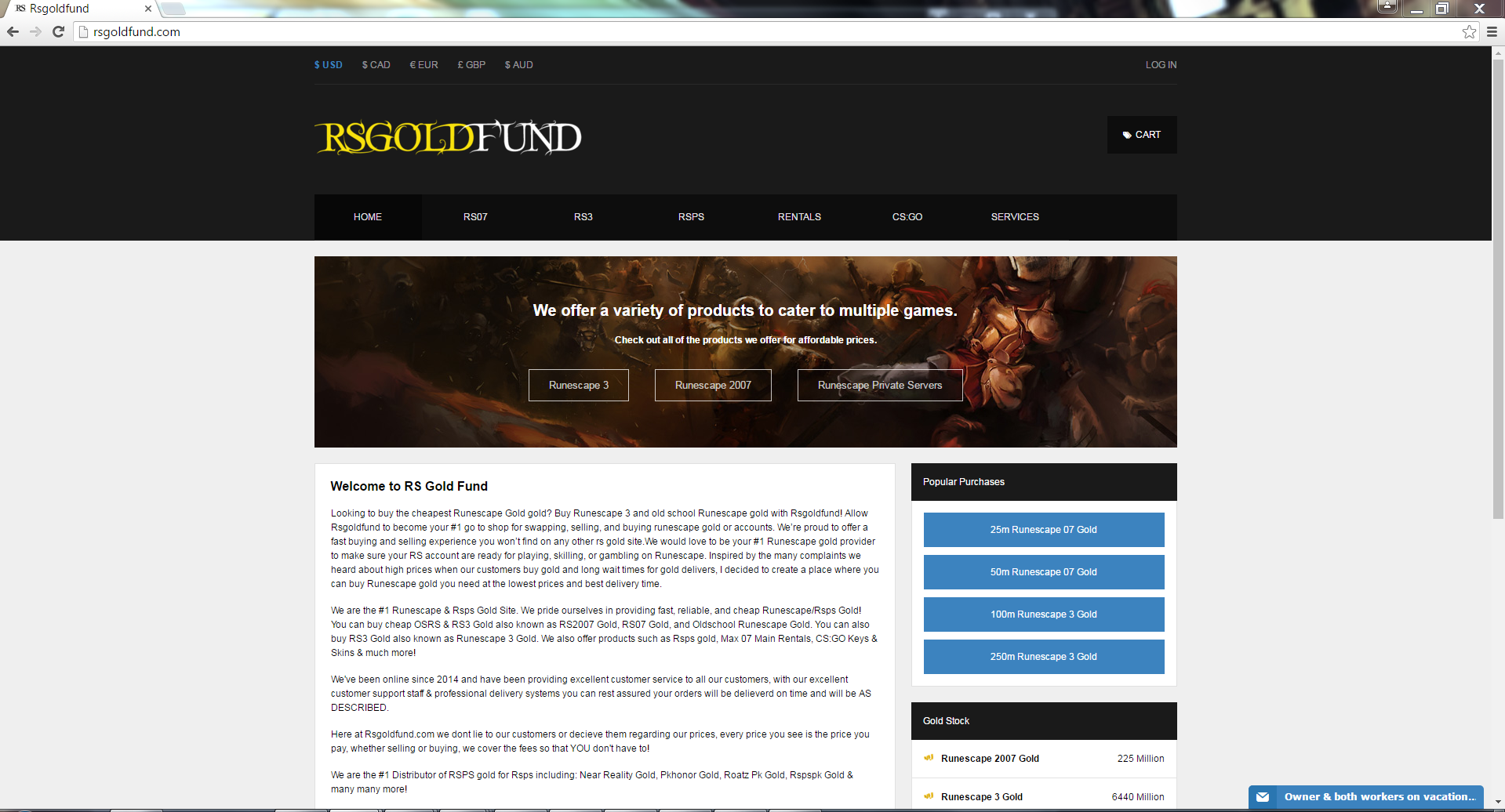
Task: Click the Runescape 3 banner button
Action: point(579,386)
